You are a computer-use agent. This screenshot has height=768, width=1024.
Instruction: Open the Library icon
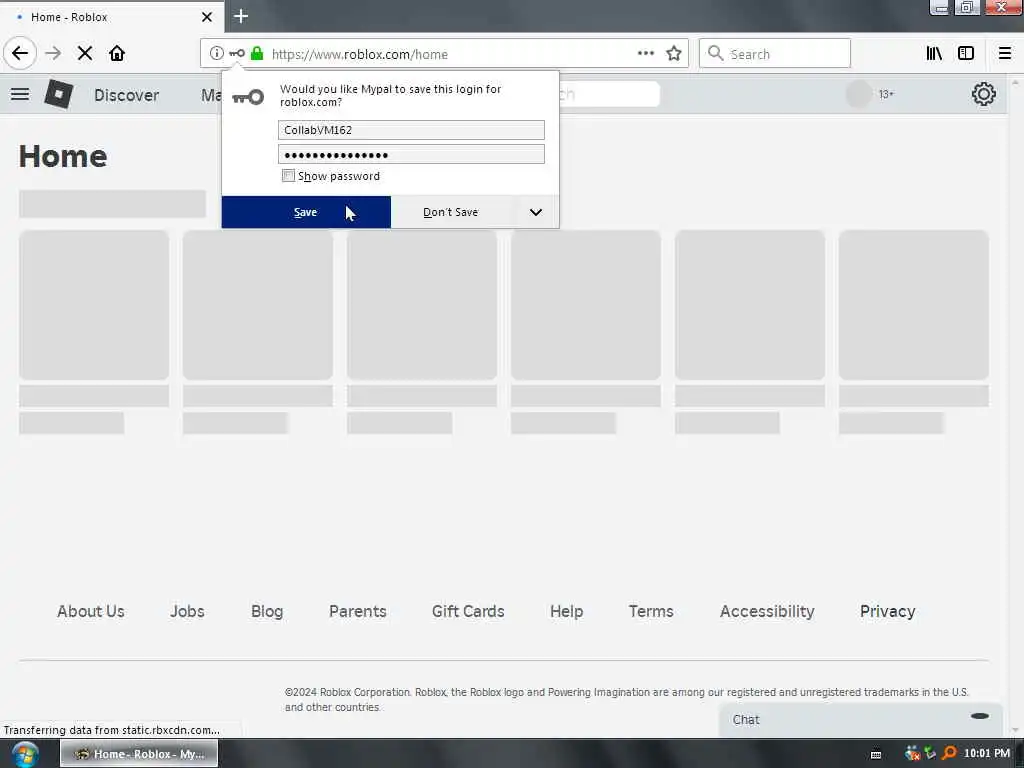(x=934, y=54)
